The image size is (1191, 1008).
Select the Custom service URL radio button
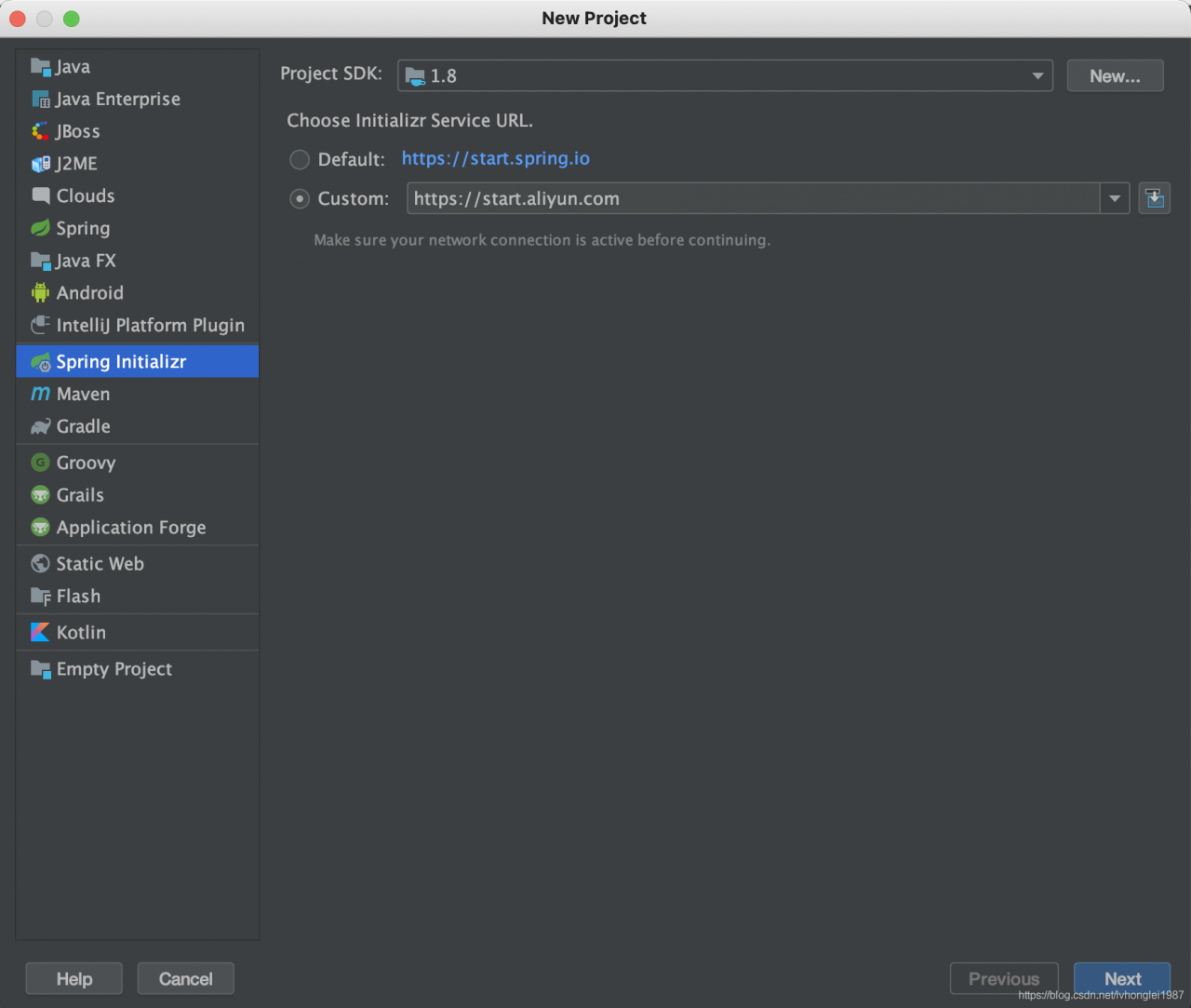pyautogui.click(x=300, y=199)
